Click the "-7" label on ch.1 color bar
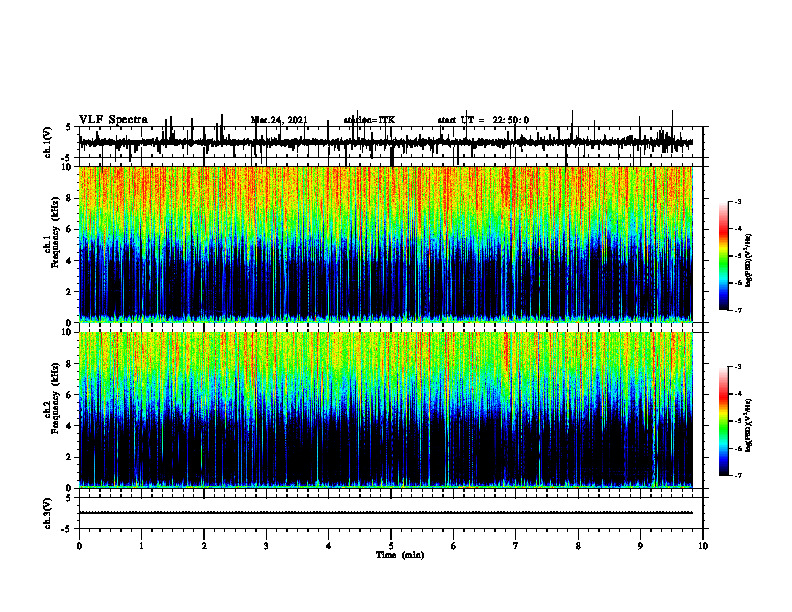792x612 pixels. click(737, 310)
